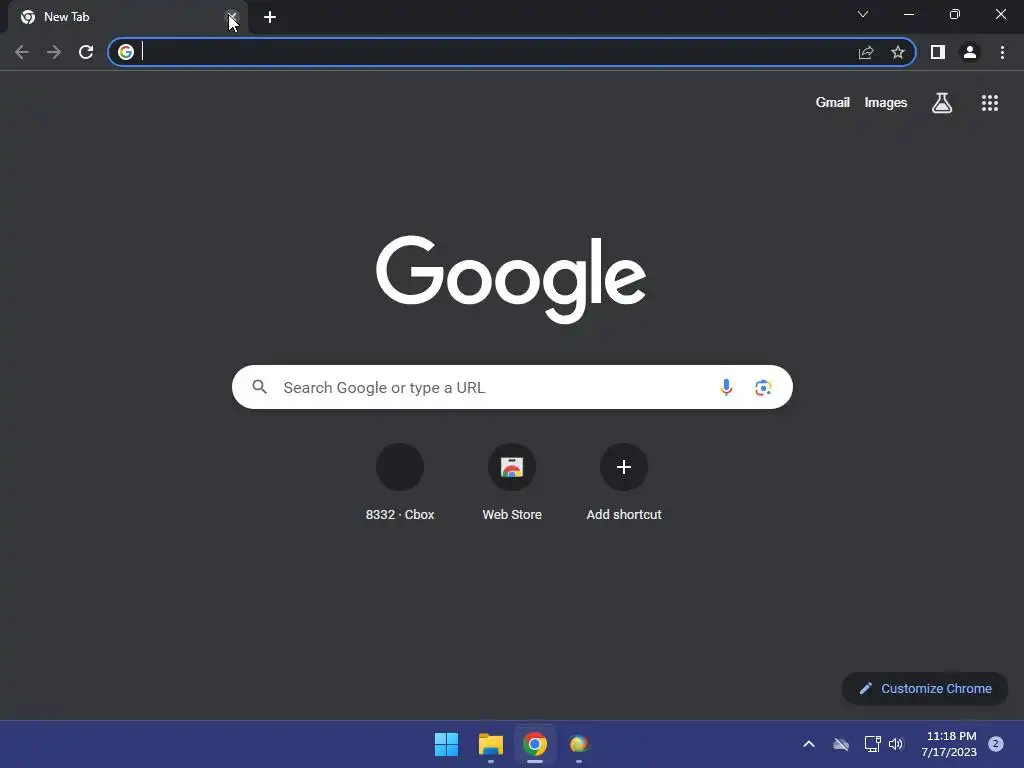
Task: Open a new tab with plus button
Action: 270,17
